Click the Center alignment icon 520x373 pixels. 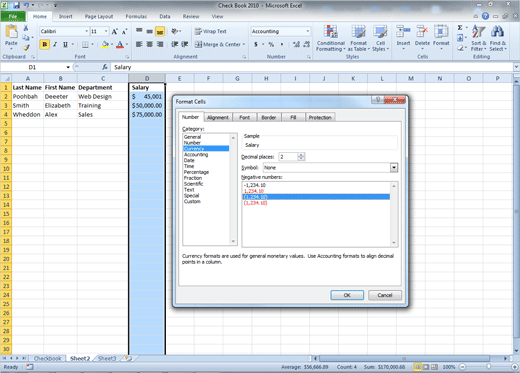[x=150, y=44]
